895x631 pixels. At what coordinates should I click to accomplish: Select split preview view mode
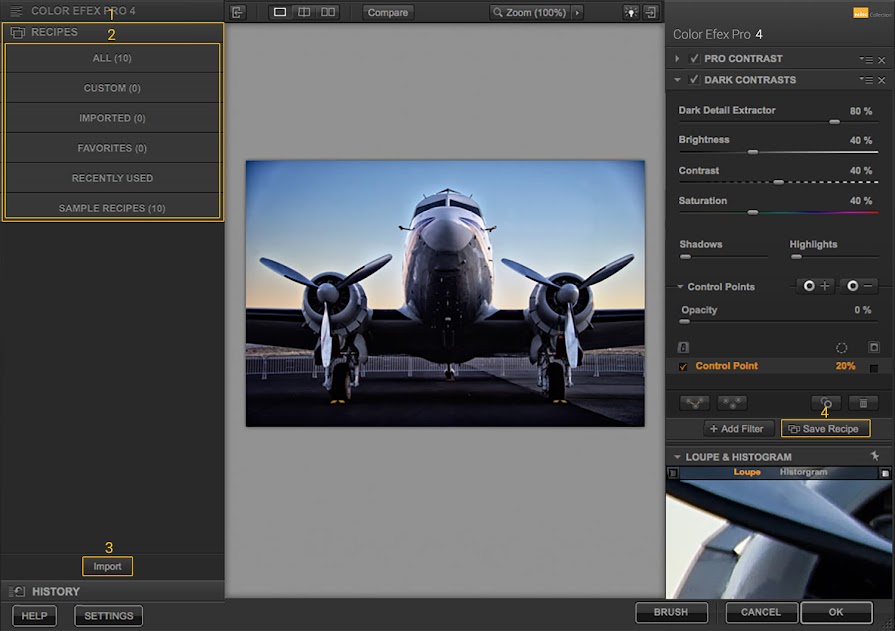pos(304,12)
